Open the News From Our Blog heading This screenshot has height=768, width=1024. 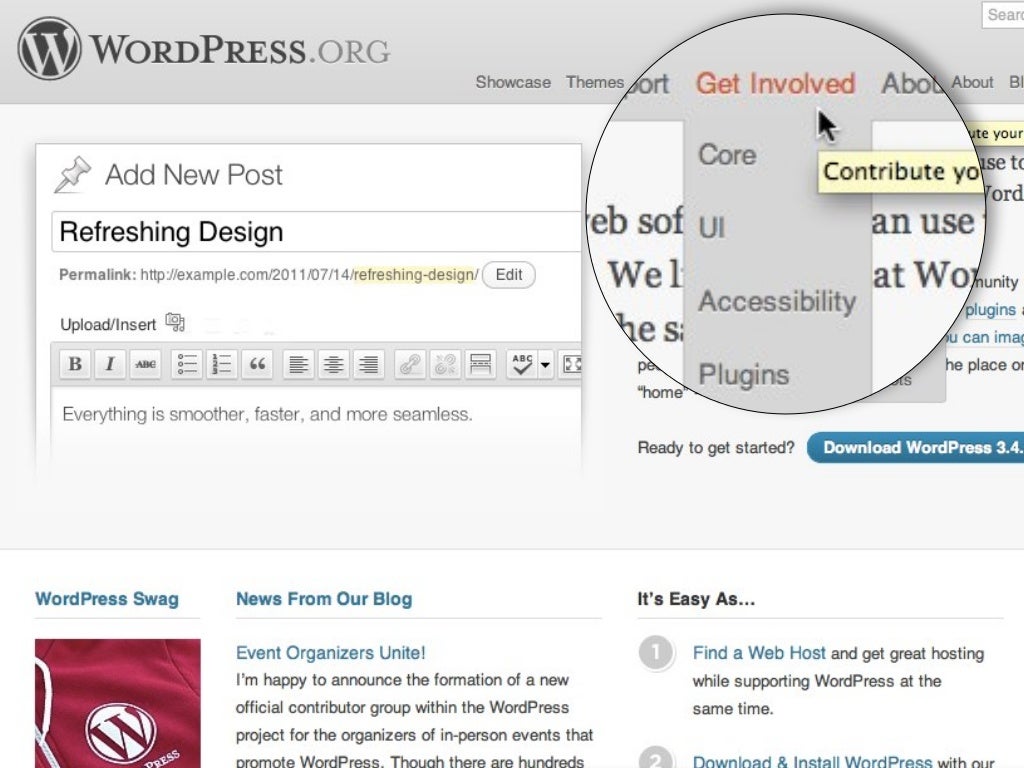pyautogui.click(x=324, y=599)
